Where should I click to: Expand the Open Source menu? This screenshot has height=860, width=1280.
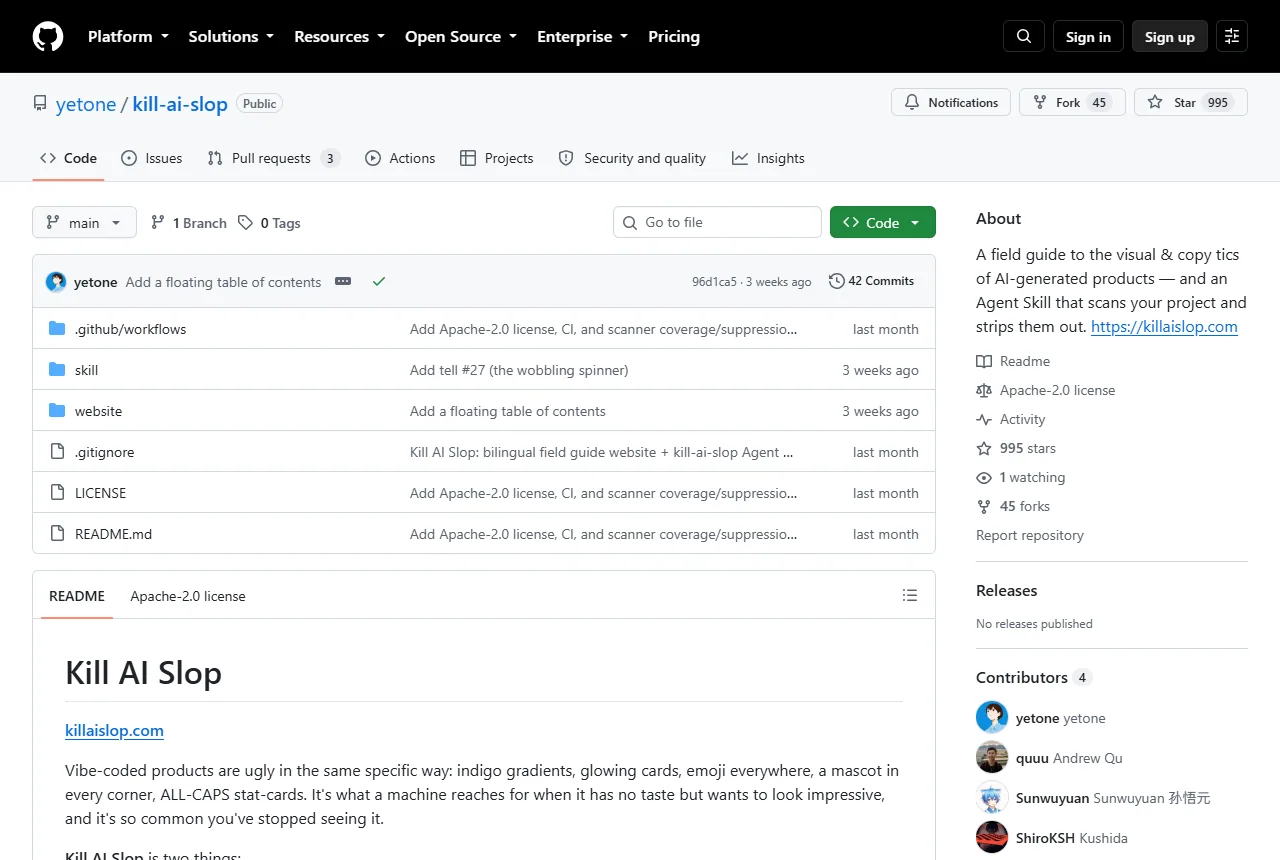point(461,36)
